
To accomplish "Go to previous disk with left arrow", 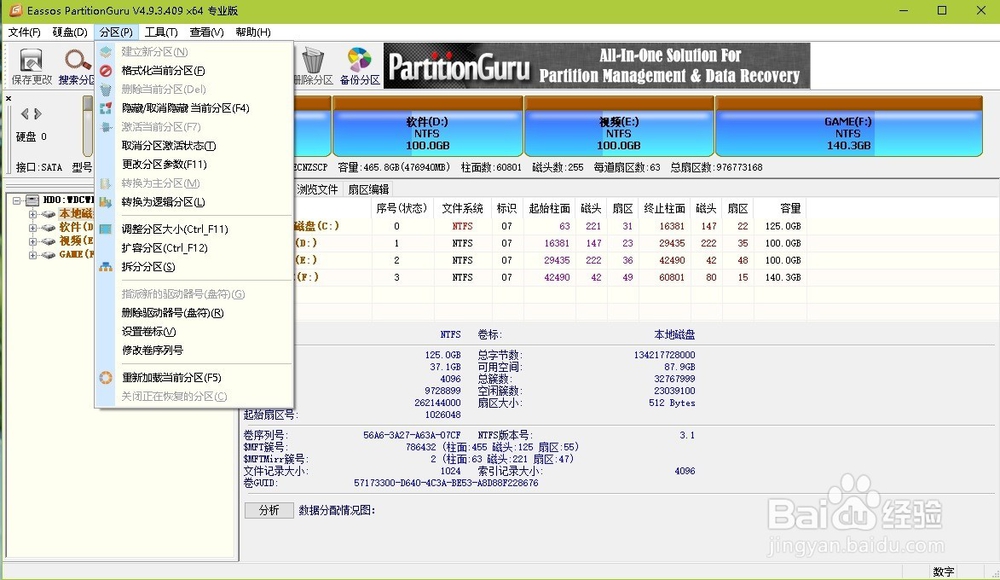I will point(25,114).
